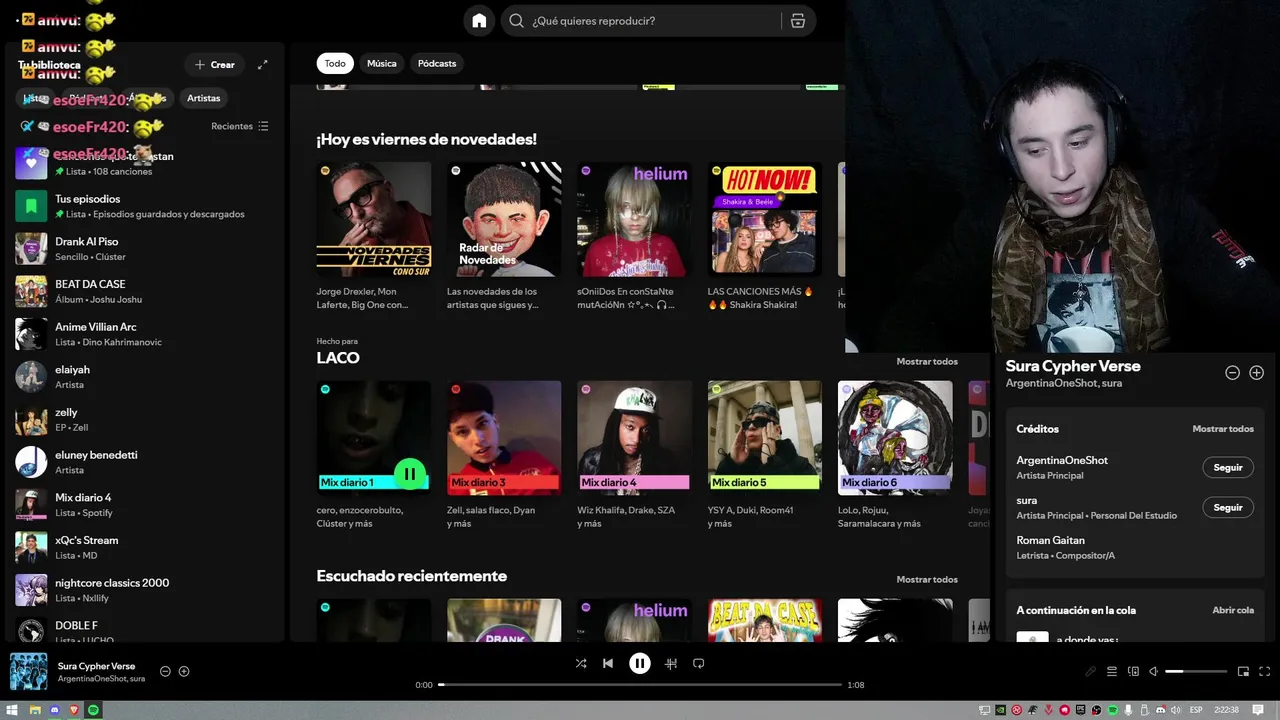The width and height of the screenshot is (1280, 720).
Task: Select the Todo filter tab
Action: [335, 63]
